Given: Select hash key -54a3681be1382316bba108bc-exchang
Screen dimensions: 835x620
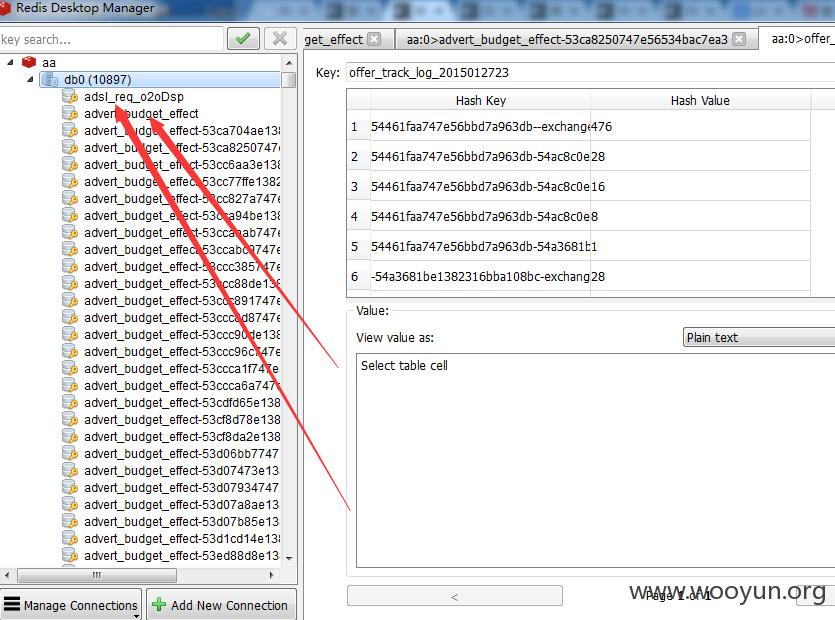Looking at the screenshot, I should click(480, 276).
